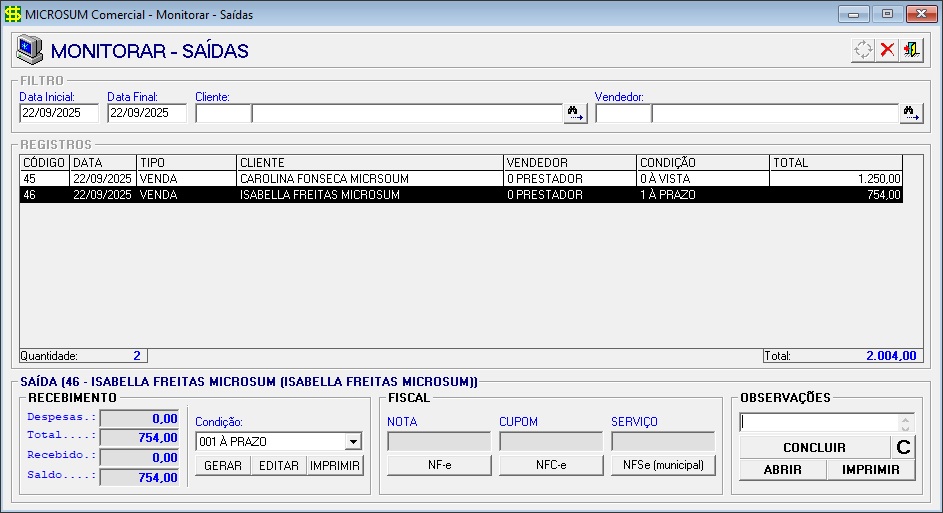Click the TIPO column header

click(186, 162)
